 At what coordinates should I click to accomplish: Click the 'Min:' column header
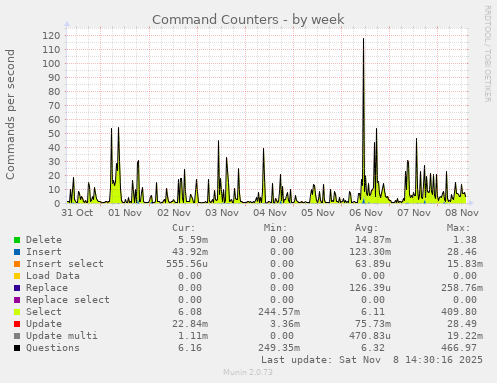pos(275,228)
